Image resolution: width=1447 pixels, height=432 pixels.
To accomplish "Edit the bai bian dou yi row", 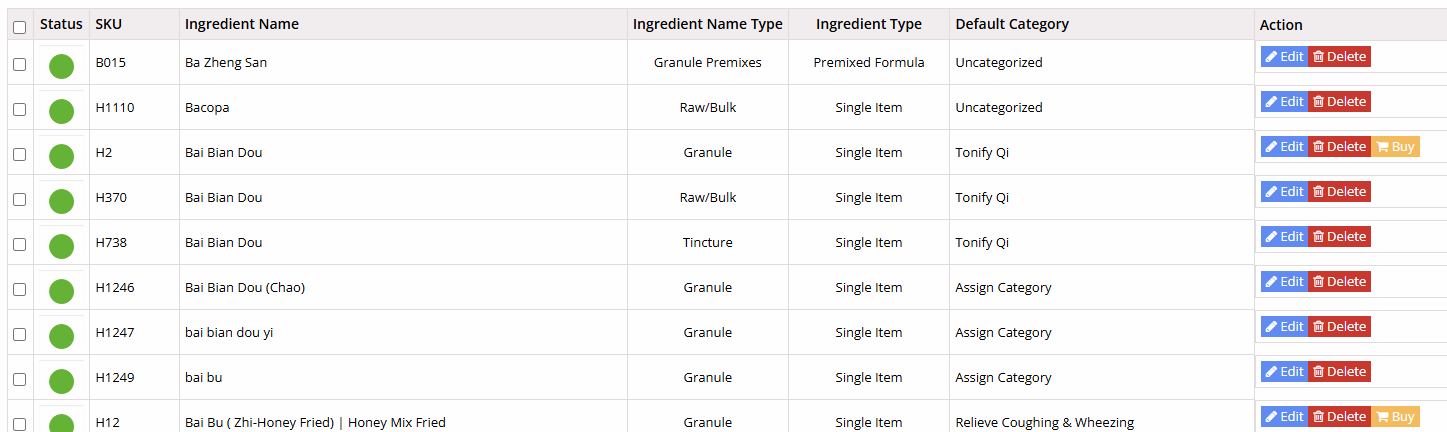I will 1284,327.
